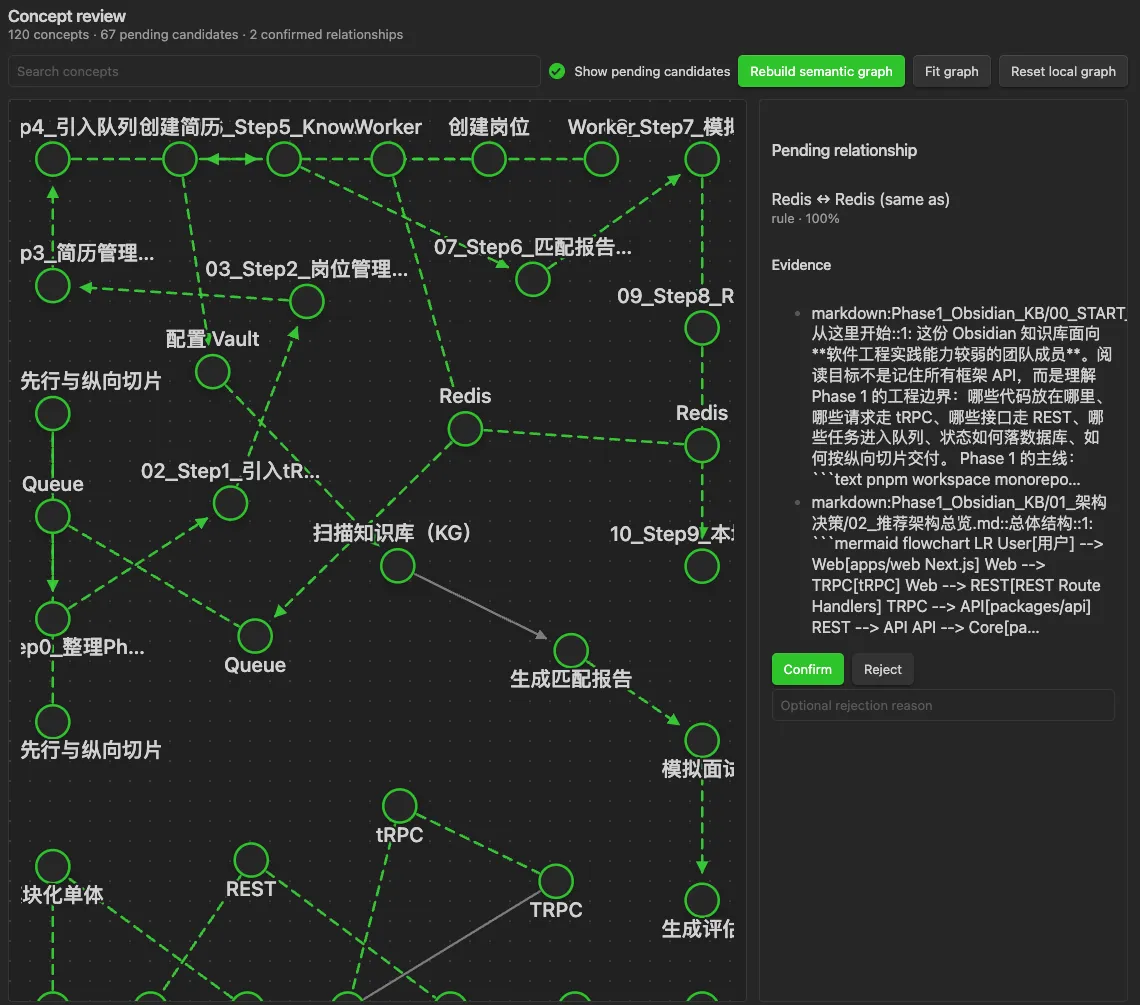Select the tRPC node circle
This screenshot has width=1140, height=1005.
tap(399, 806)
